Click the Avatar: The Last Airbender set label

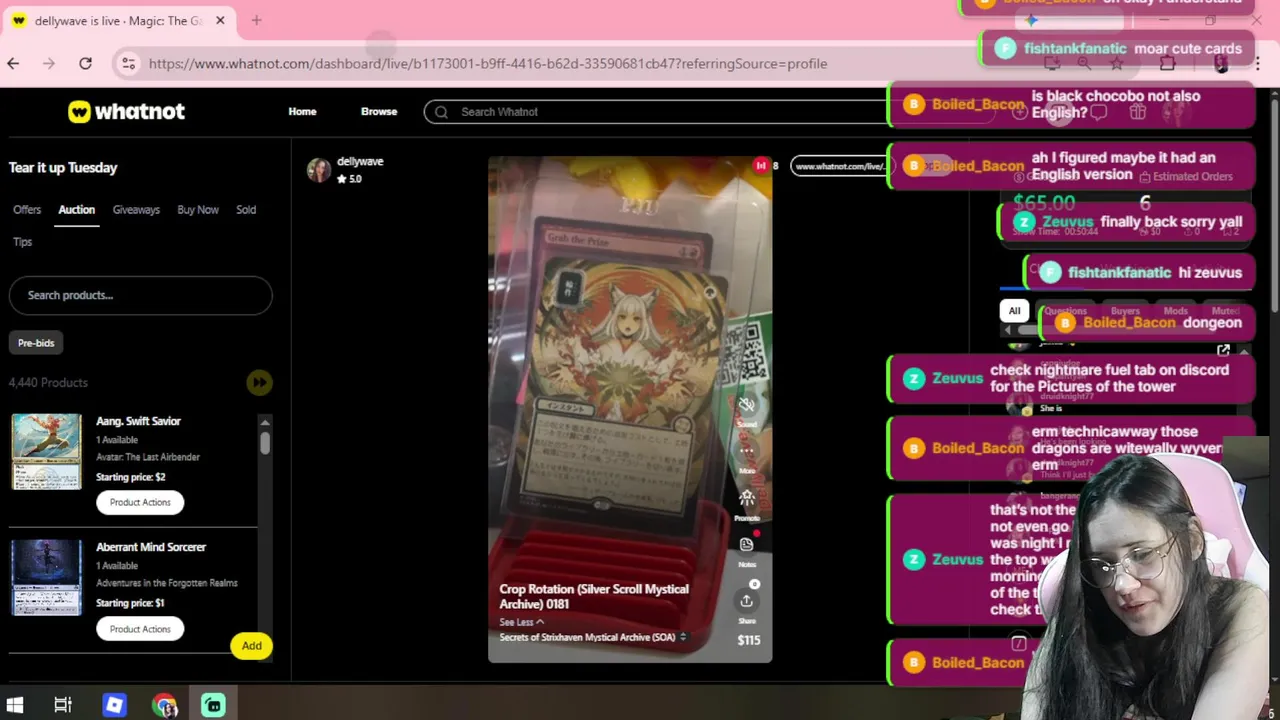[148, 457]
